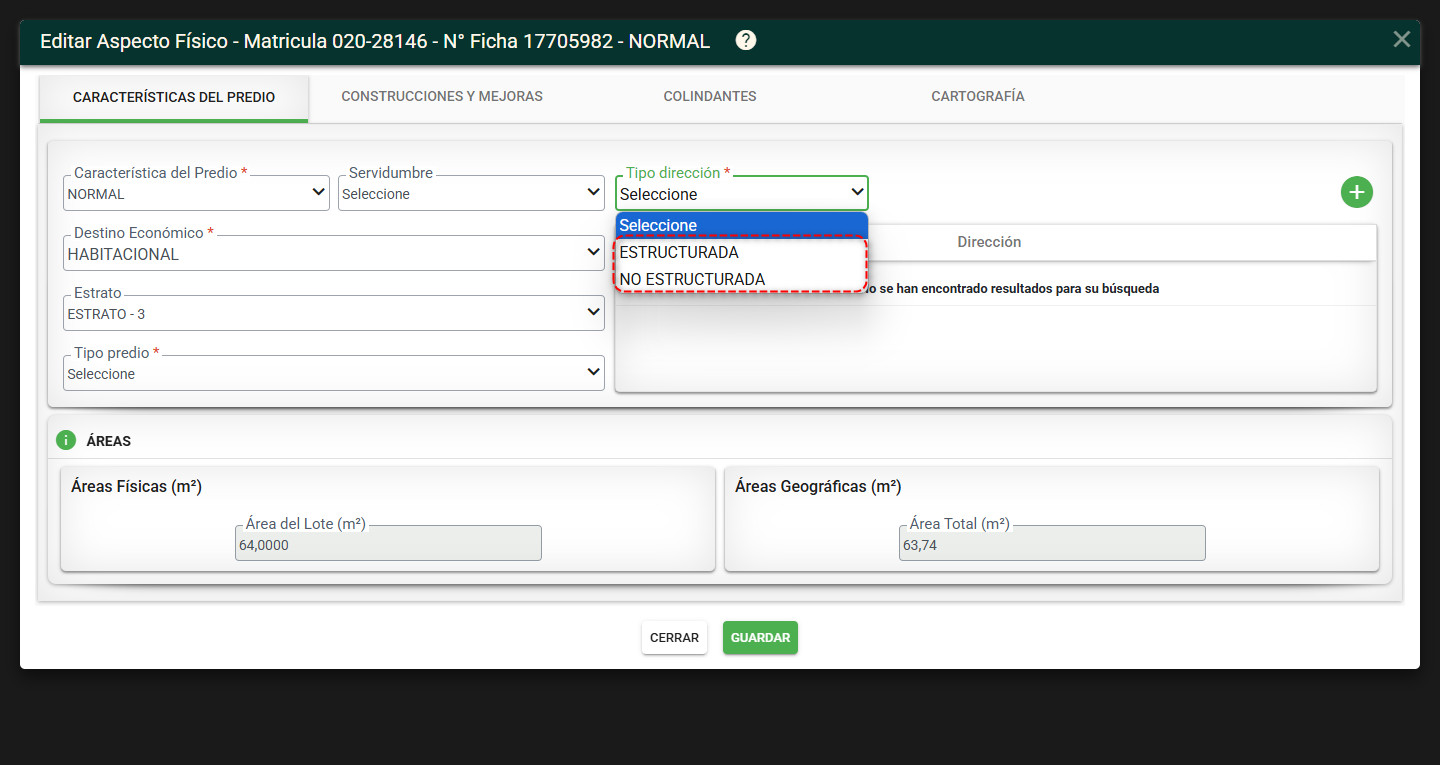Expand the Servidumbre dropdown
1440x765 pixels.
tap(471, 193)
